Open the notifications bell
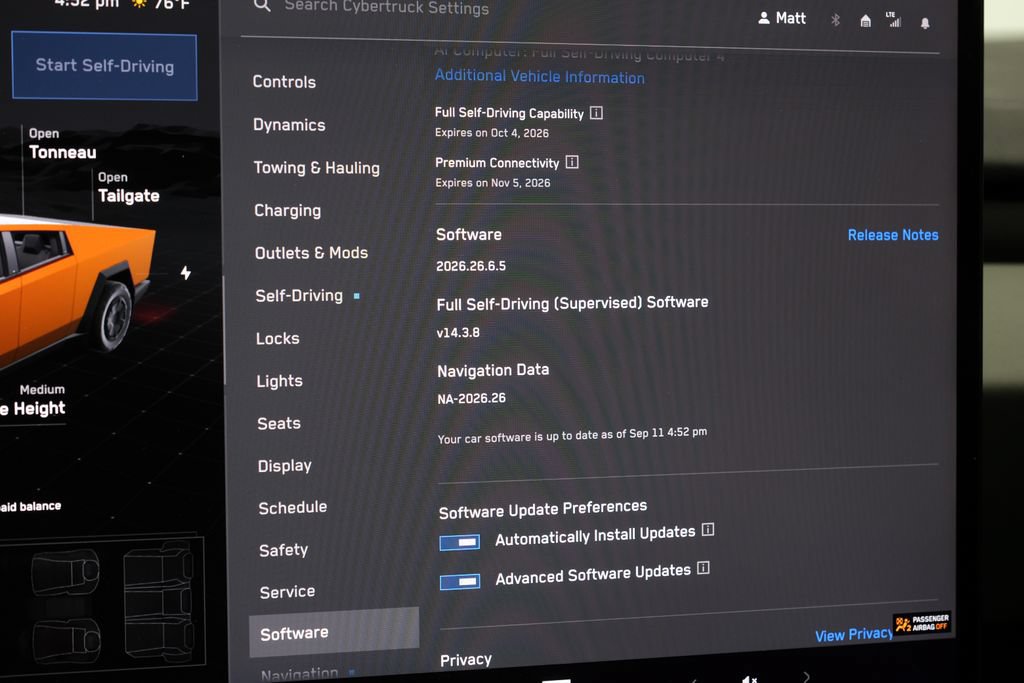1024x683 pixels. (x=925, y=24)
